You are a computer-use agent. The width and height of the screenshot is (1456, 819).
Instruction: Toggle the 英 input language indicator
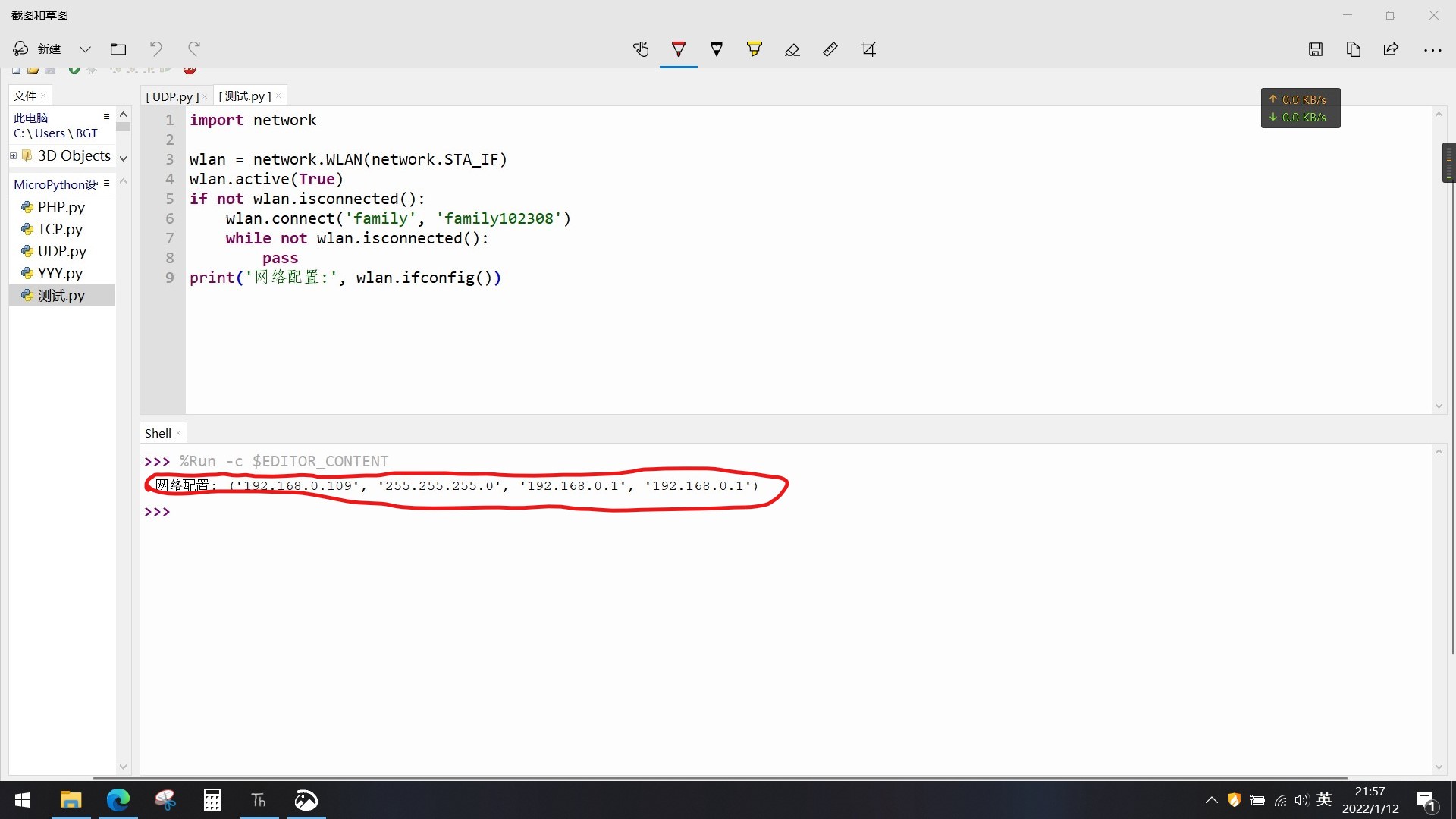(x=1324, y=799)
